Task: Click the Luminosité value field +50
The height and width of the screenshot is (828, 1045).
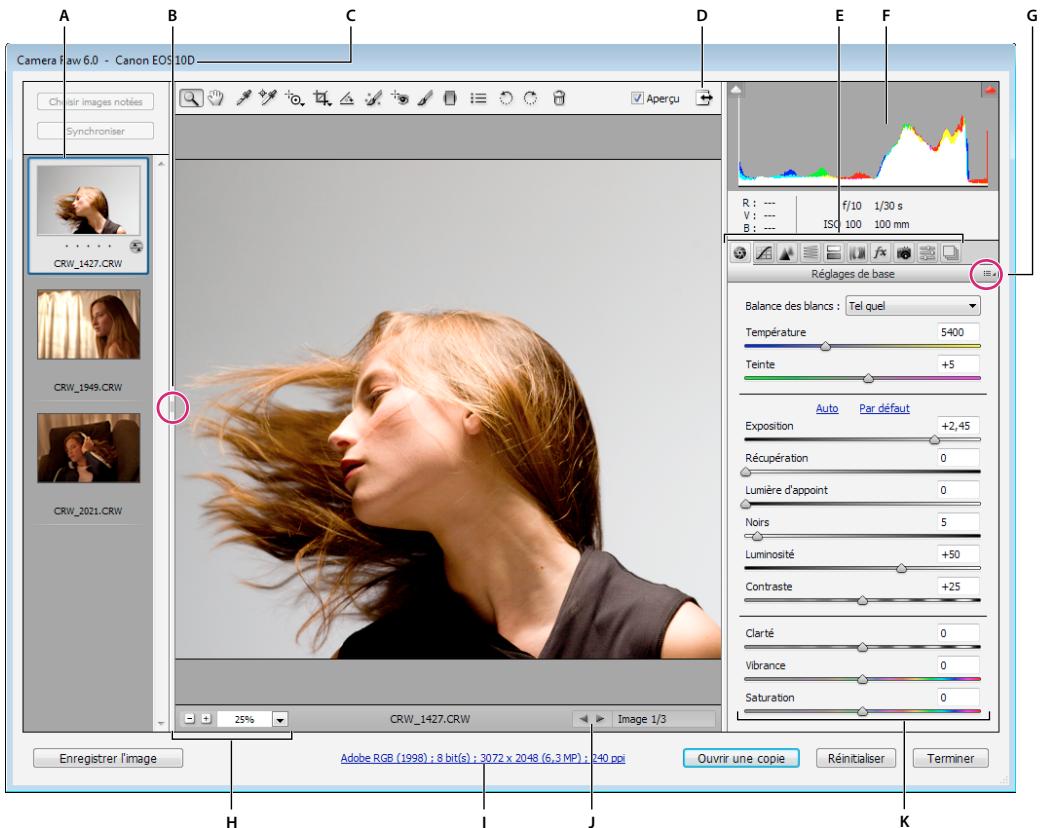Action: click(x=958, y=554)
